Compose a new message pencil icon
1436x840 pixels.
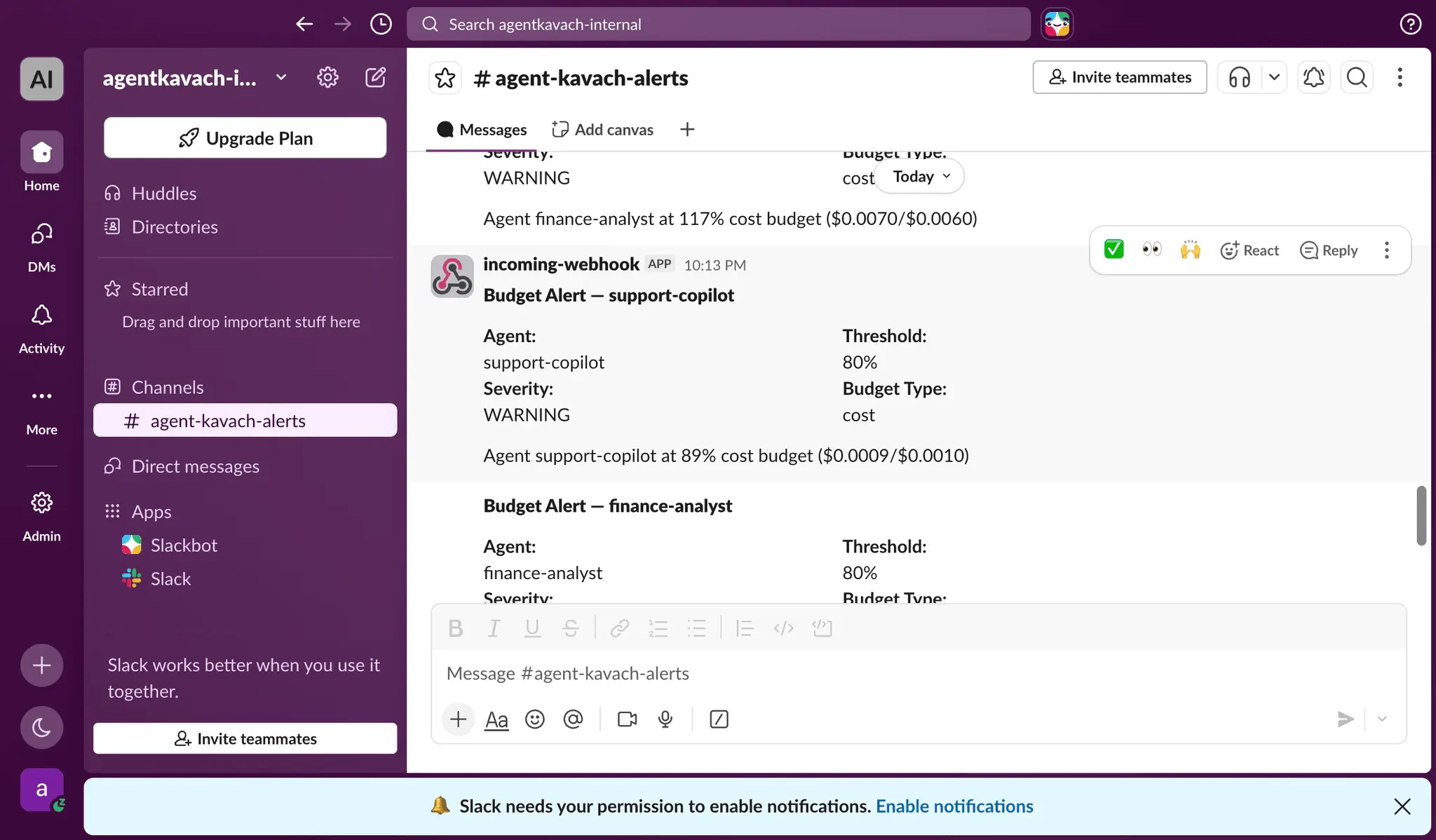376,77
